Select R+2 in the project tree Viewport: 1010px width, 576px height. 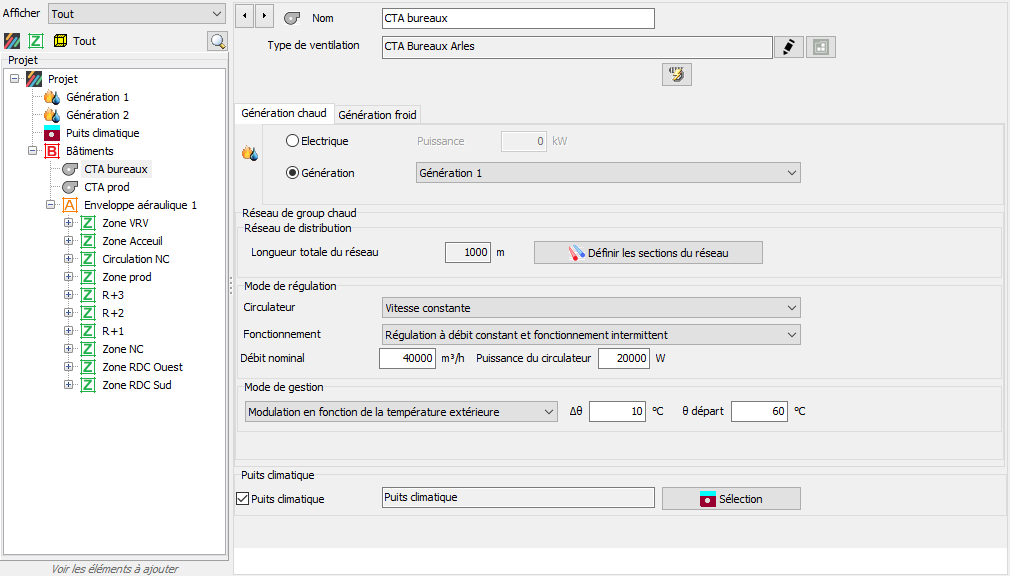point(113,313)
